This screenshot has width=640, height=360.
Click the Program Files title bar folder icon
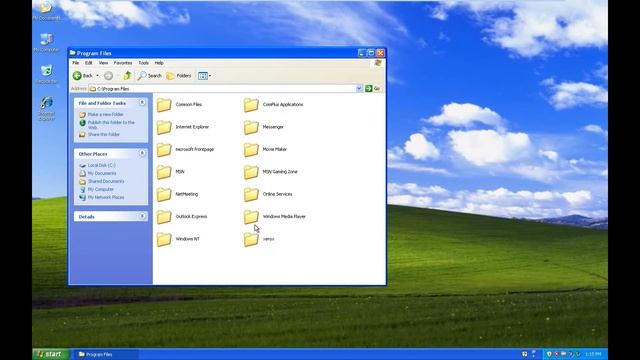(x=73, y=53)
